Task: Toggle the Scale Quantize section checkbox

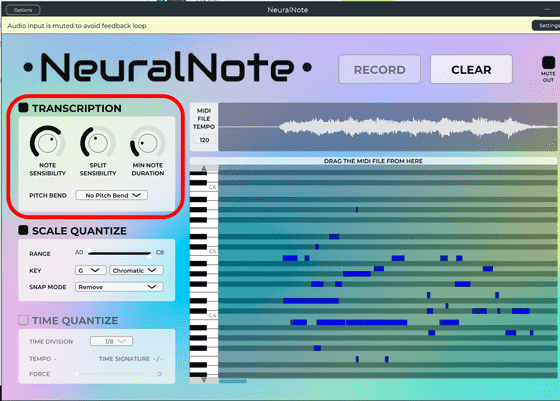Action: [23, 230]
